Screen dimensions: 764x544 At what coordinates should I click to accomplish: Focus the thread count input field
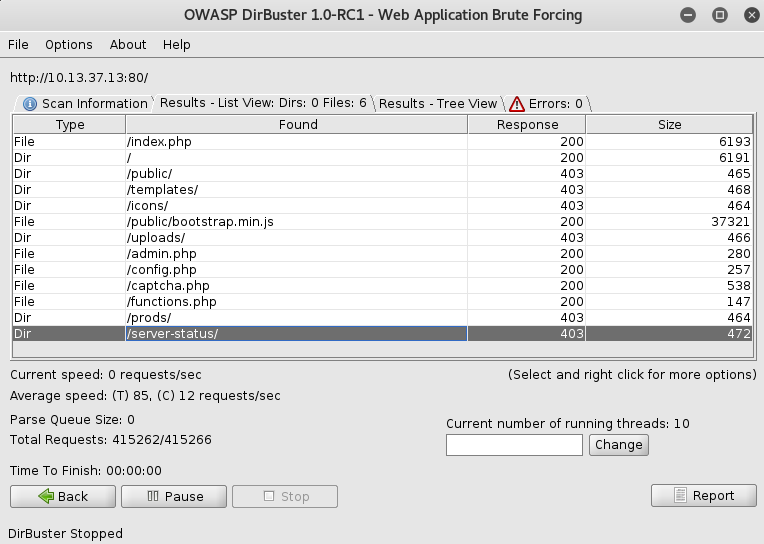[514, 445]
